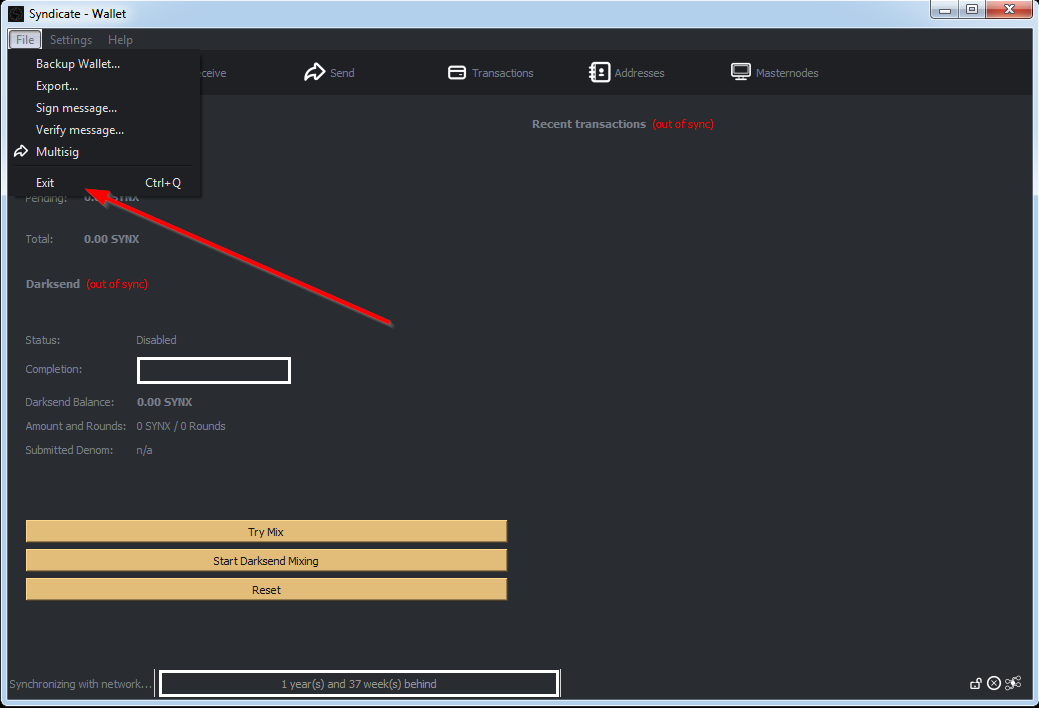This screenshot has width=1039, height=708.
Task: Click the Syndicate logo in title bar
Action: [16, 14]
